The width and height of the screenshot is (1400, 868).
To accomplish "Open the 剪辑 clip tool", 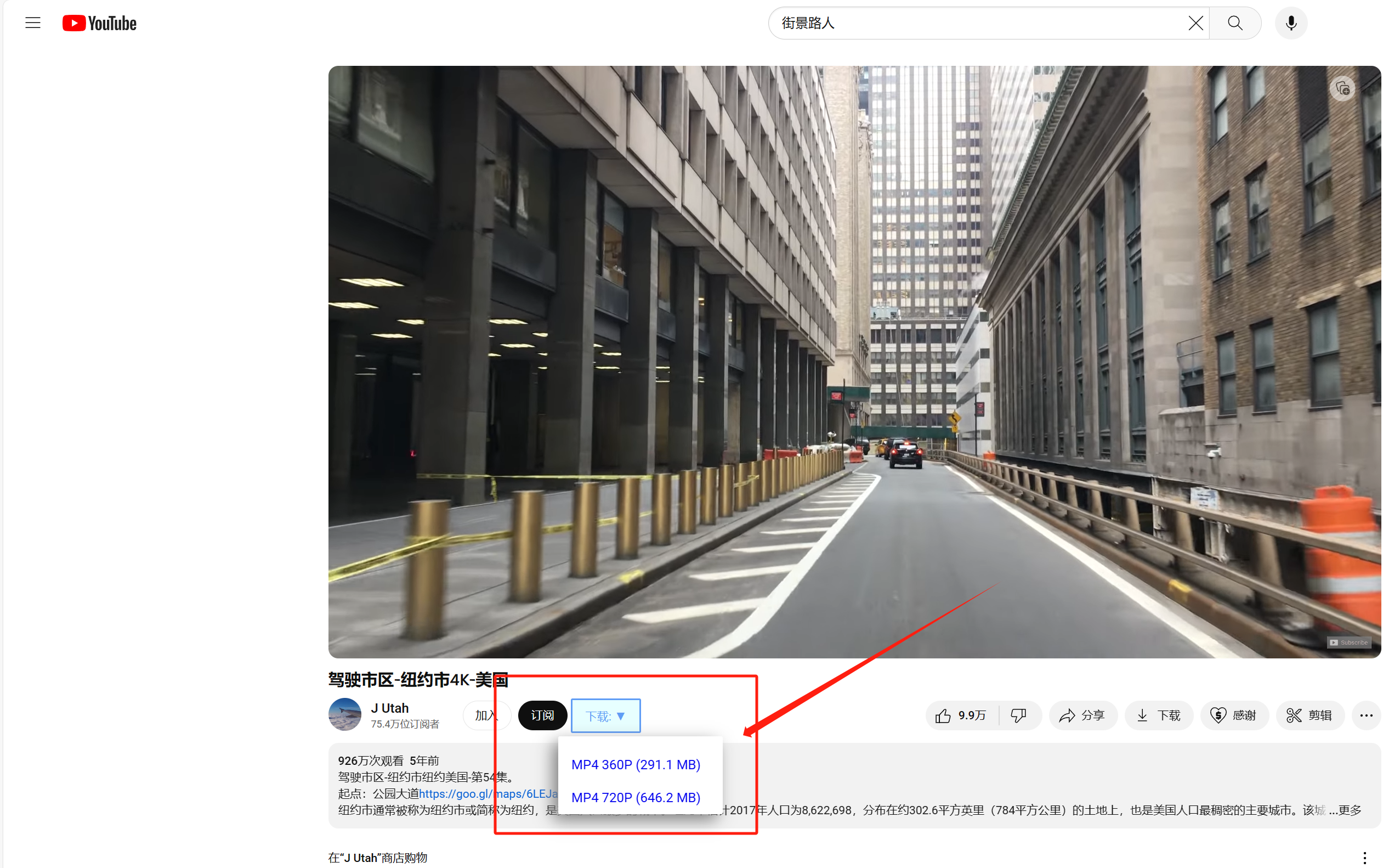I will pos(1310,715).
